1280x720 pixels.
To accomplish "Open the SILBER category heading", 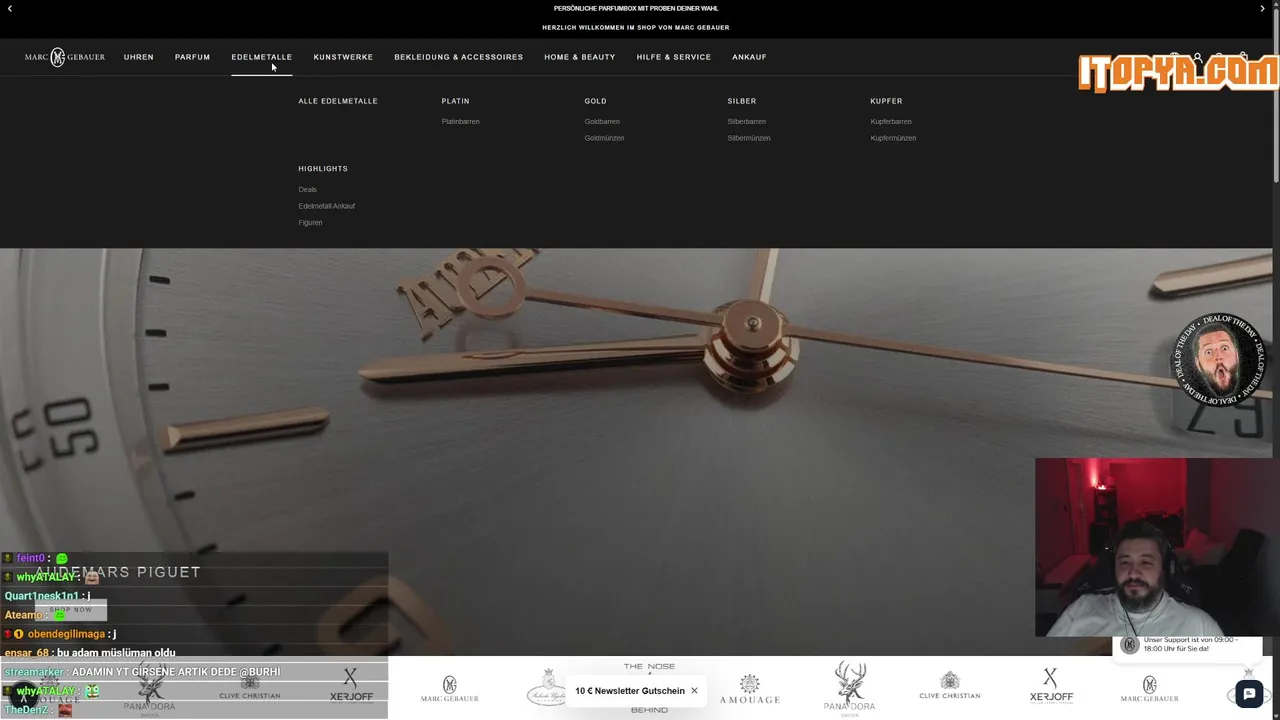I will click(742, 101).
